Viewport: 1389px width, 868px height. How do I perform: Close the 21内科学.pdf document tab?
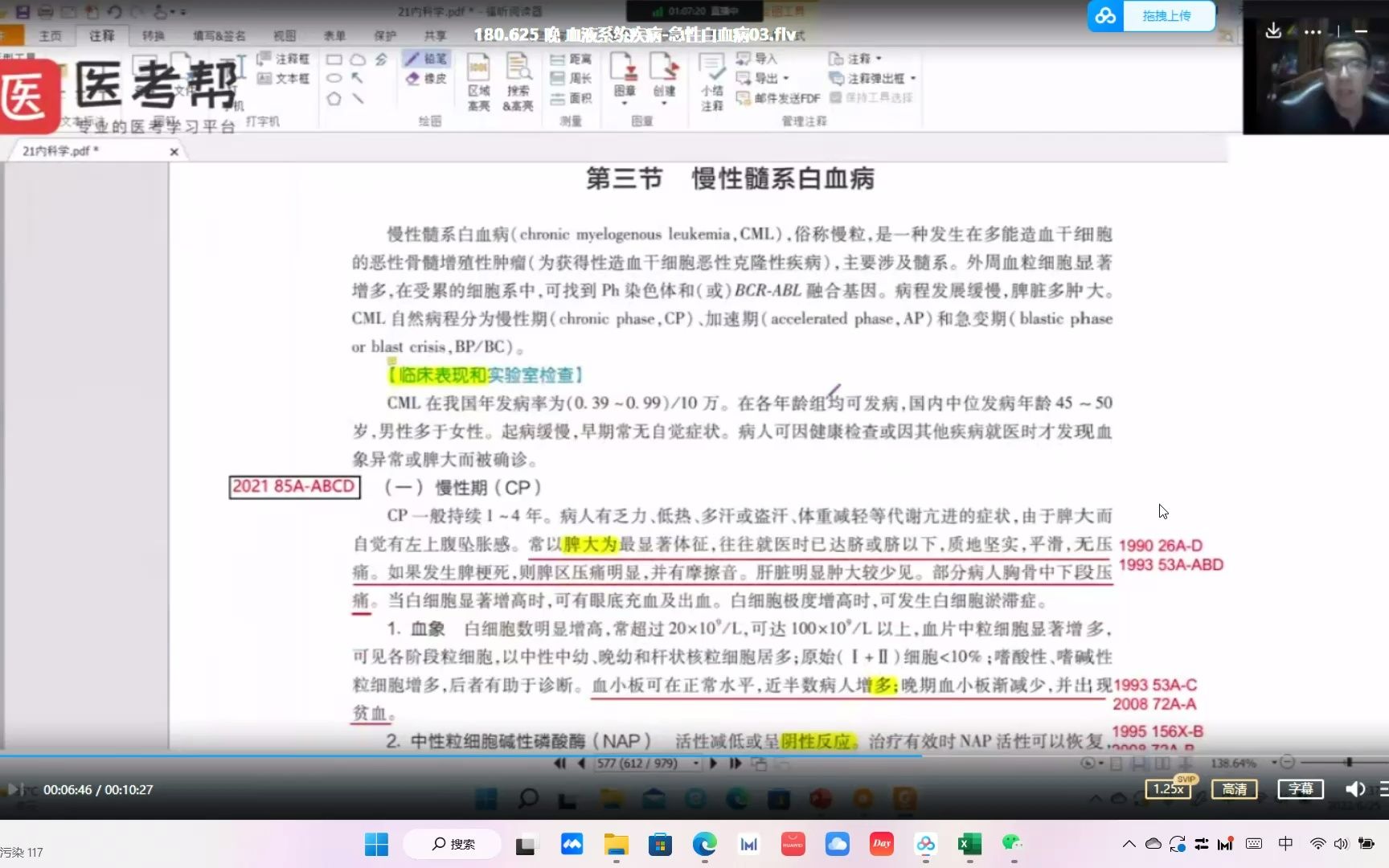[x=174, y=151]
